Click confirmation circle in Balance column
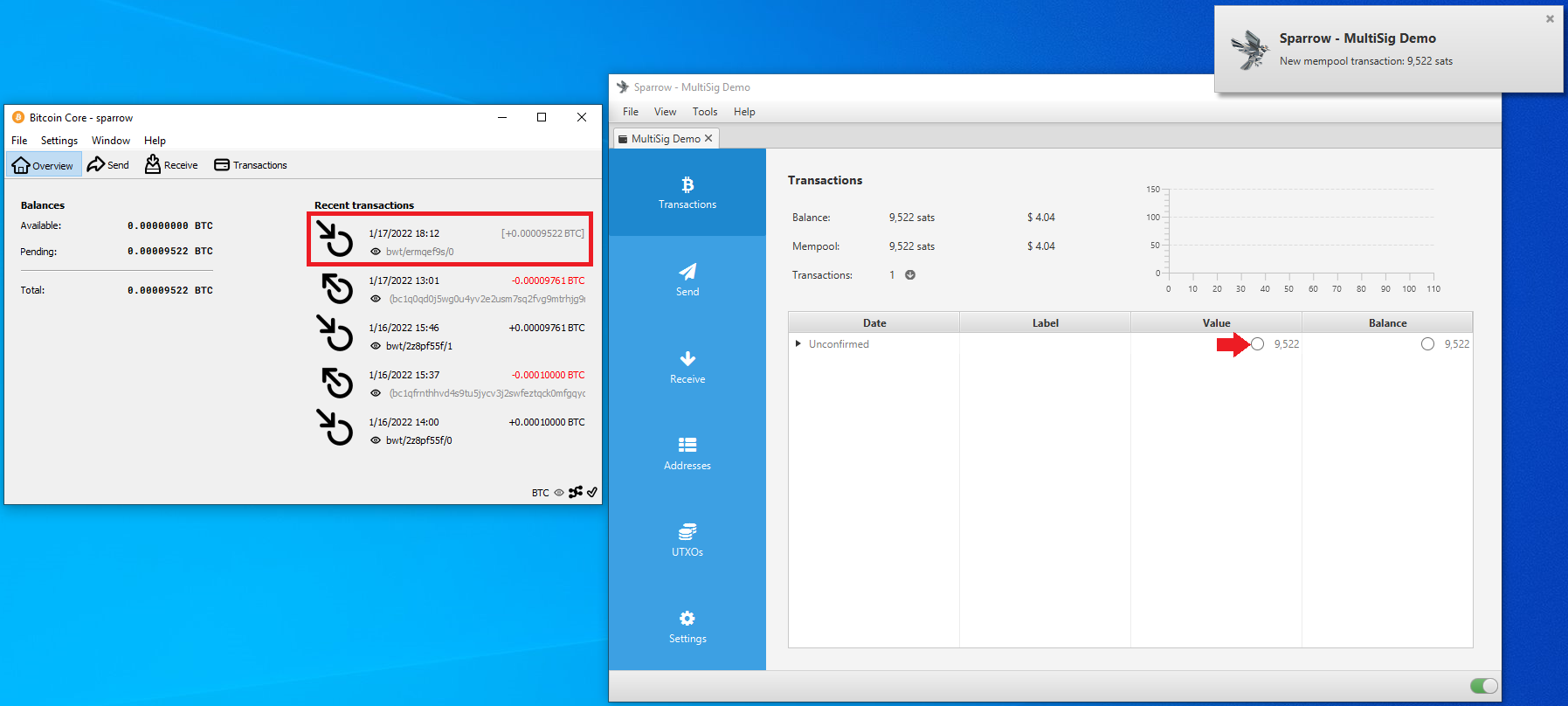This screenshot has height=706, width=1568. (x=1427, y=343)
